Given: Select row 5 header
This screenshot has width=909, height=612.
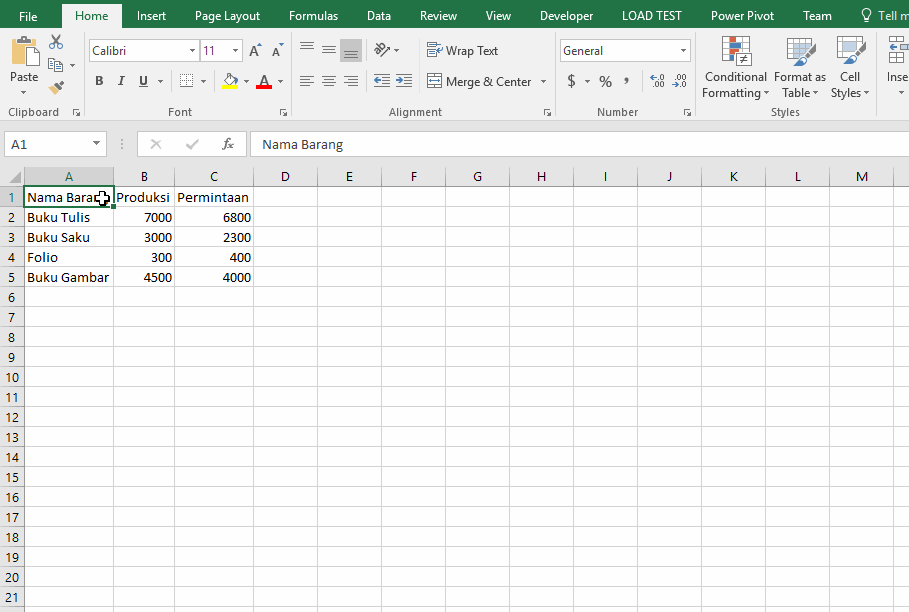Looking at the screenshot, I should pos(12,277).
